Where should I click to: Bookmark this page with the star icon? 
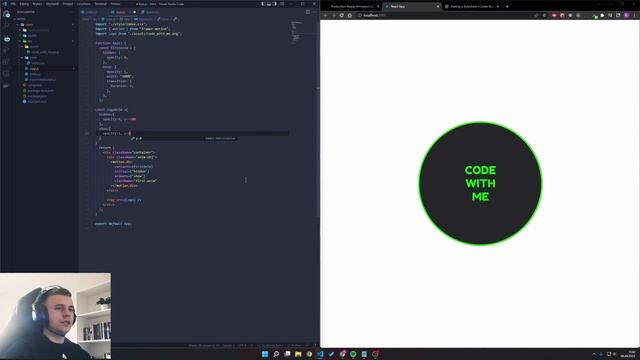(x=544, y=16)
